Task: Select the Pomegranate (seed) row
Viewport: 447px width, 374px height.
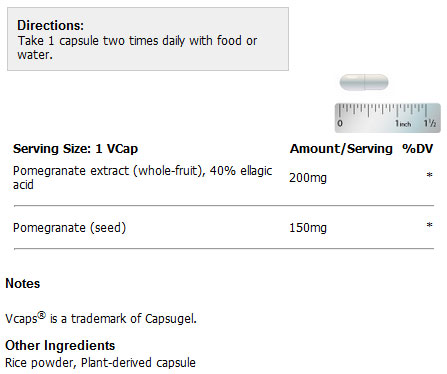Action: (x=223, y=228)
